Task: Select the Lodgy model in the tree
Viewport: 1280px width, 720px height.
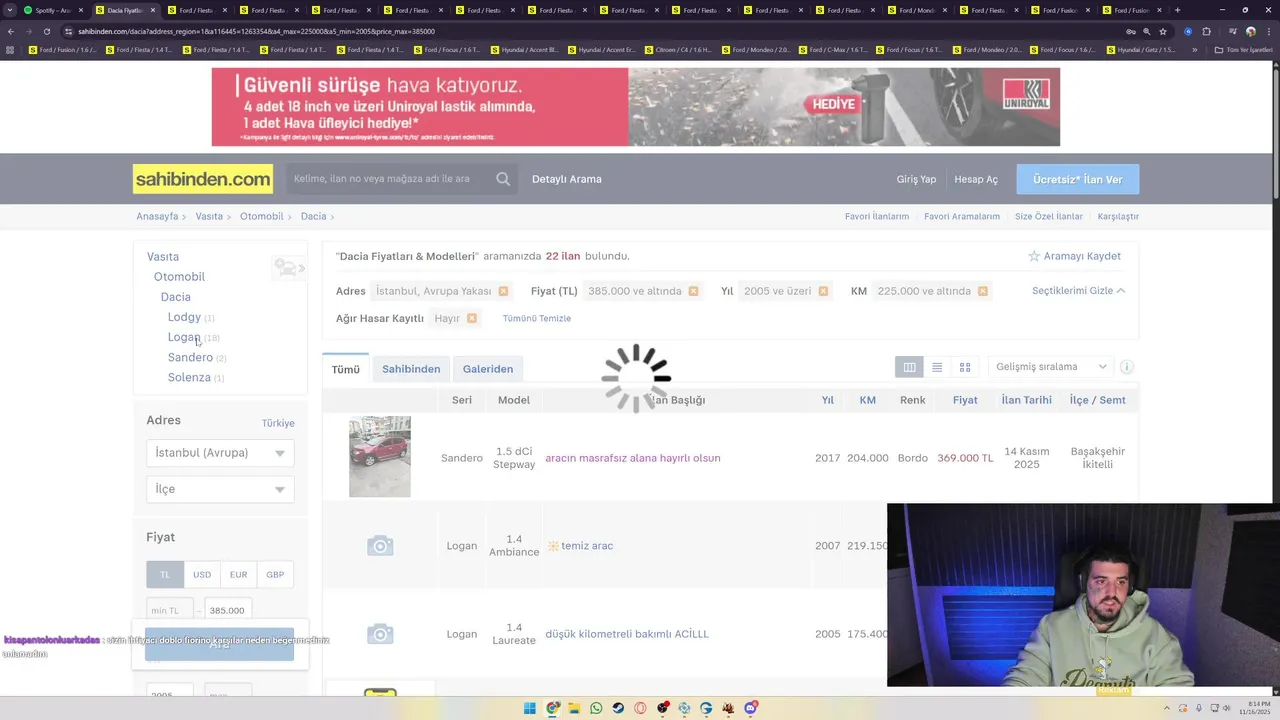Action: (x=184, y=317)
